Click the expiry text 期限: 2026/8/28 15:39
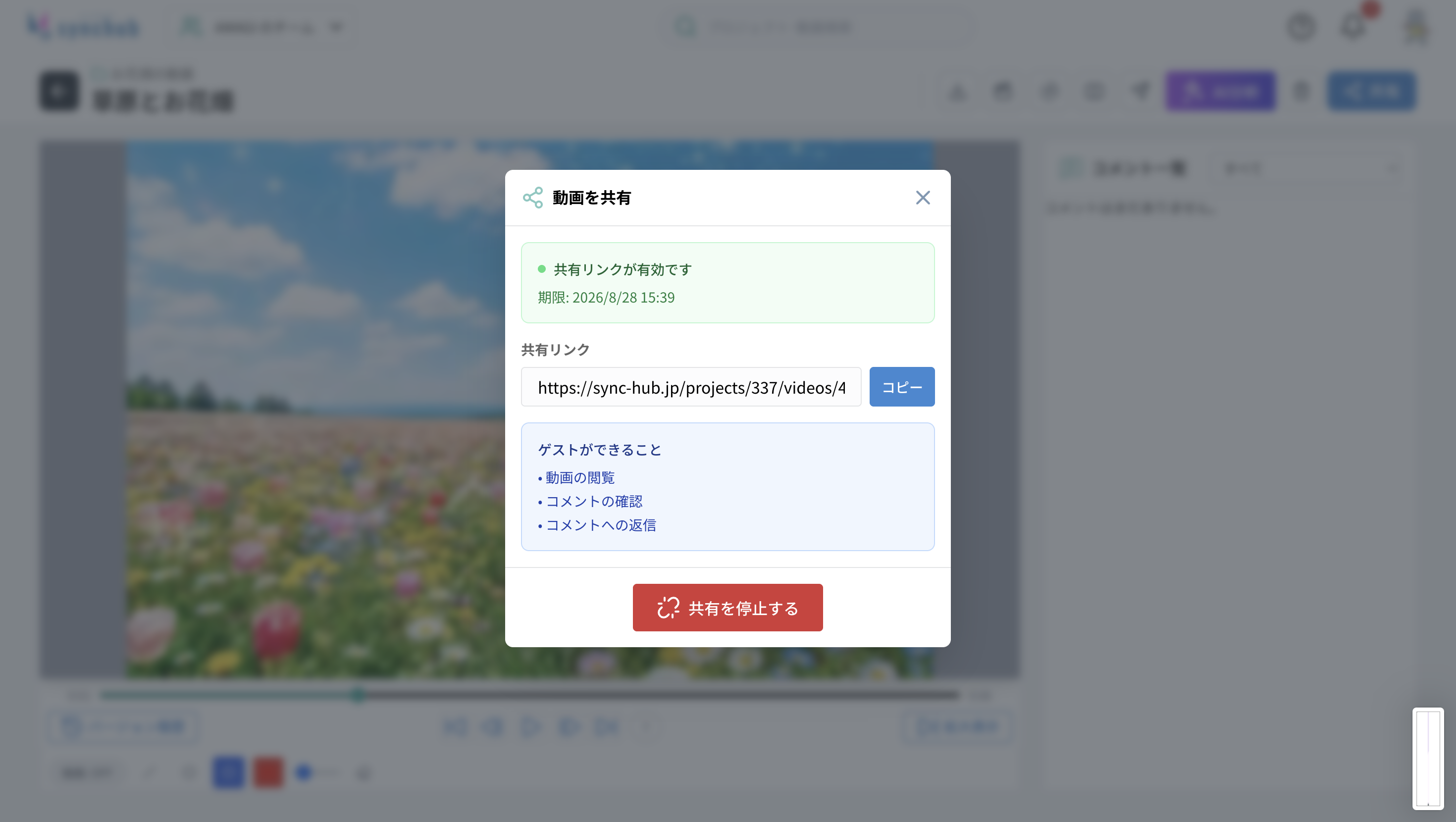The image size is (1456, 822). click(x=606, y=298)
